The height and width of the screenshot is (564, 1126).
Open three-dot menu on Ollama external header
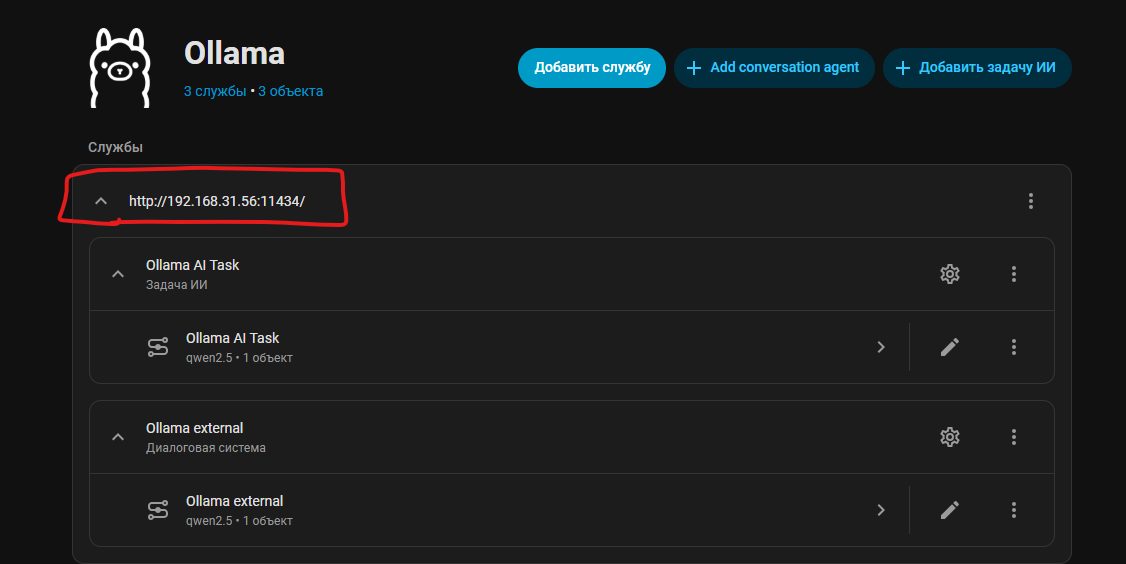[x=1013, y=437]
